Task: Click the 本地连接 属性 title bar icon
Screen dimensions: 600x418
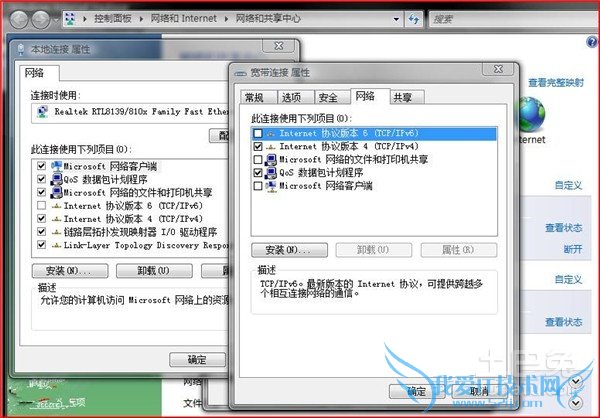Action: pyautogui.click(x=21, y=49)
